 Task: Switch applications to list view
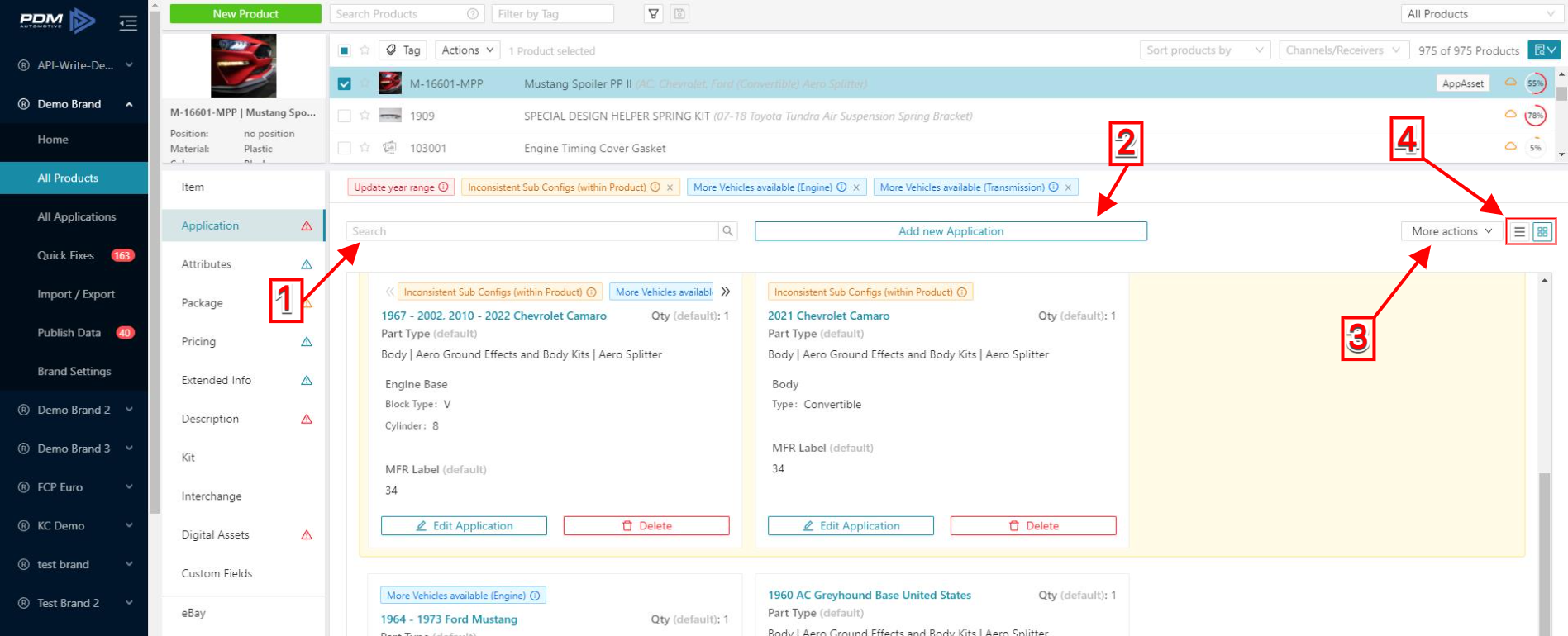click(1519, 232)
